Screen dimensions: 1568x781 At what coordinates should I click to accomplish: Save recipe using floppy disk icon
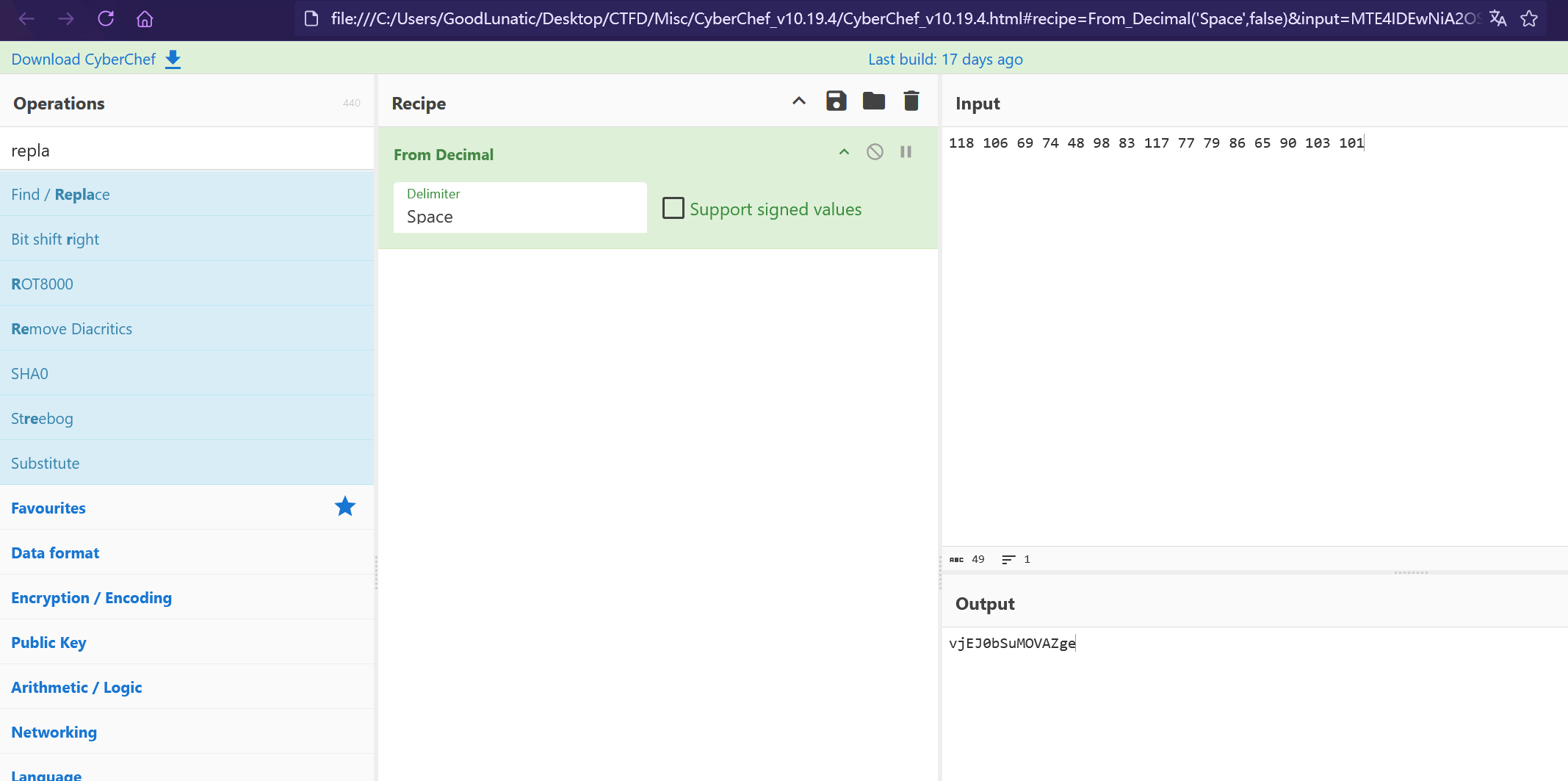pos(837,101)
